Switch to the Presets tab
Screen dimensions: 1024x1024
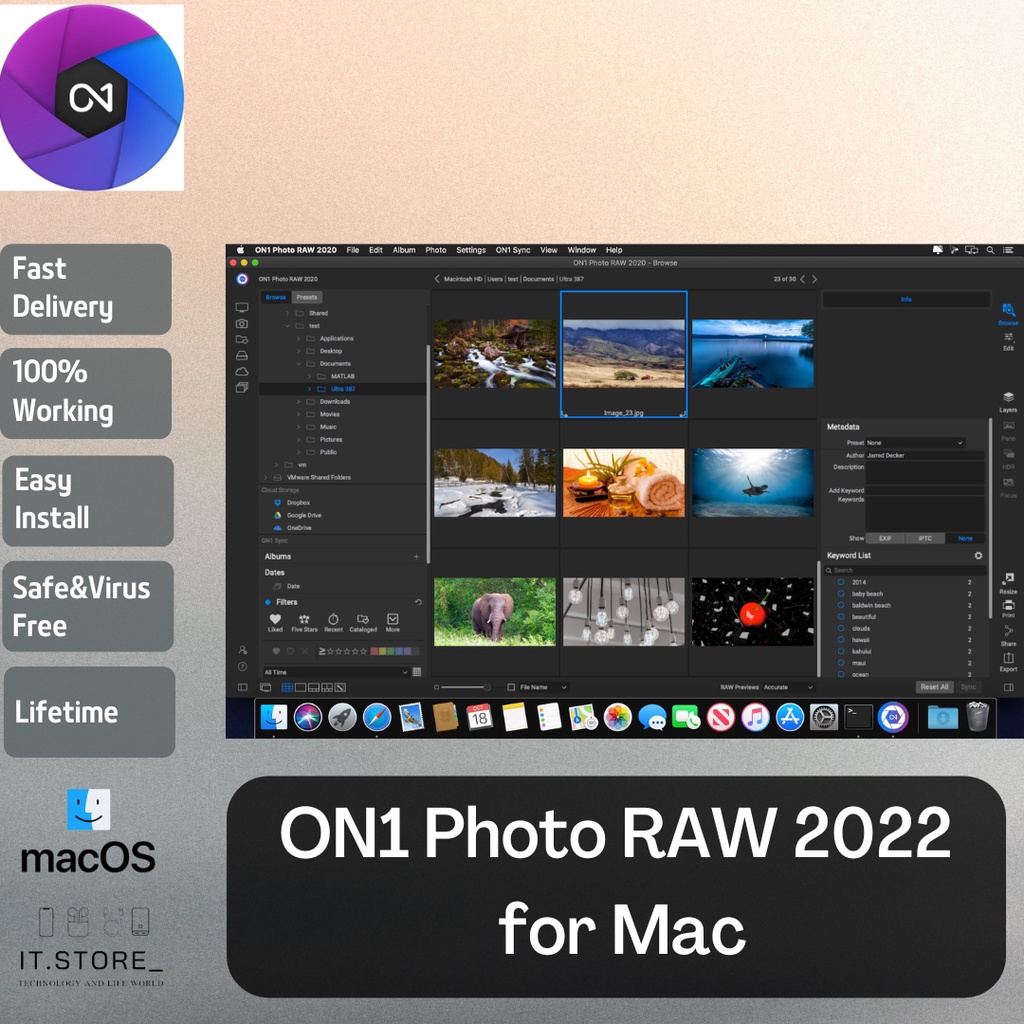tap(306, 297)
